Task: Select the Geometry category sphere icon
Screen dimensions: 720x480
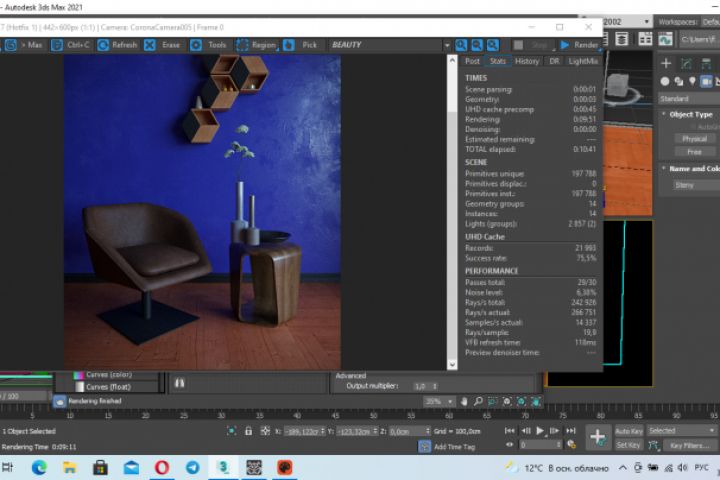Action: [664, 82]
